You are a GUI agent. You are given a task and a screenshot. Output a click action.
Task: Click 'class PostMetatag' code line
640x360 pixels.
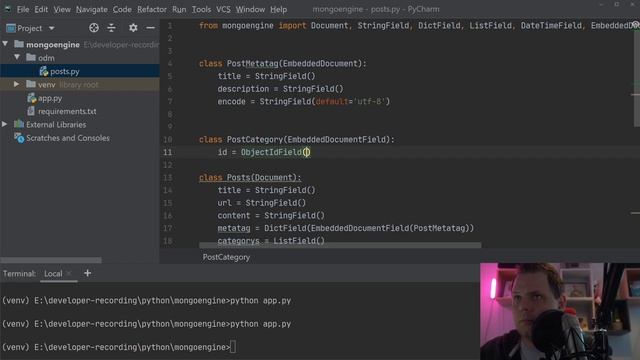(282, 63)
